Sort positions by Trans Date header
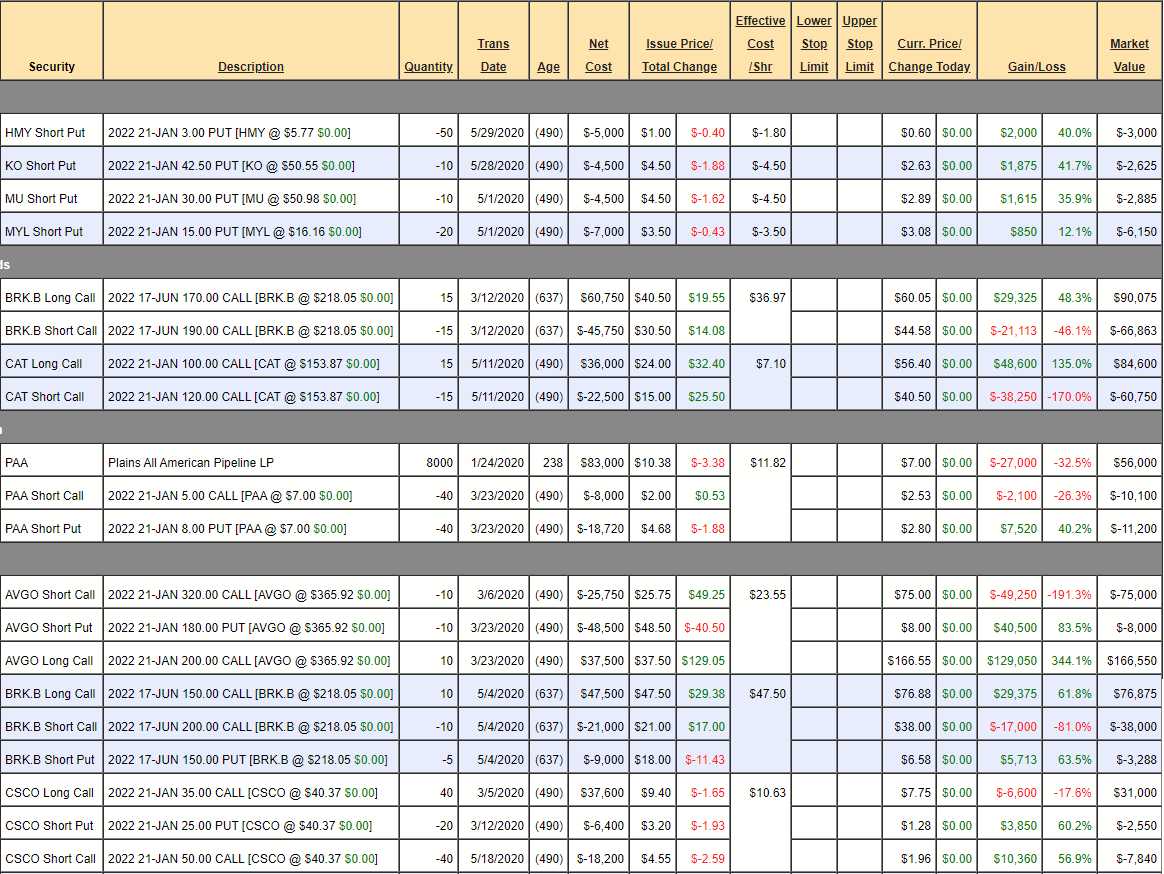 [x=493, y=55]
